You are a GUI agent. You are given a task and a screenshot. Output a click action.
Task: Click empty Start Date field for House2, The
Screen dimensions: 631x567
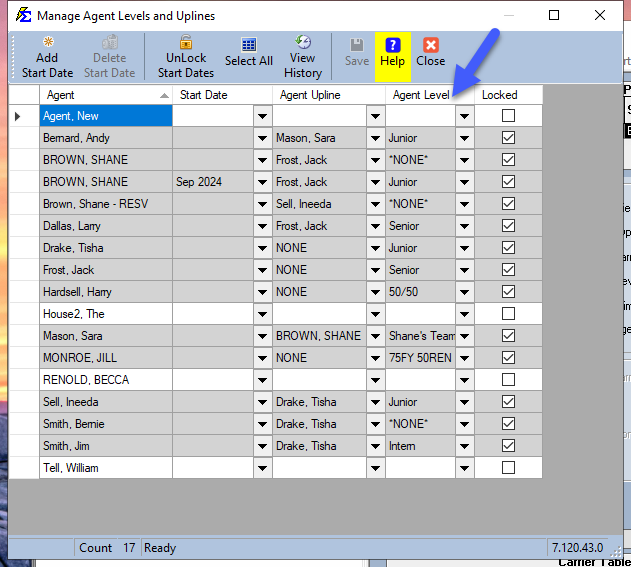(x=213, y=314)
